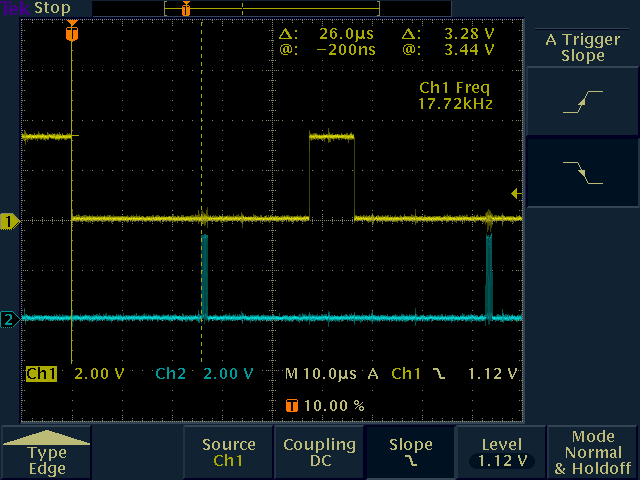Click the Ch1 yellow pulse top
This screenshot has height=480, width=640.
[331, 136]
